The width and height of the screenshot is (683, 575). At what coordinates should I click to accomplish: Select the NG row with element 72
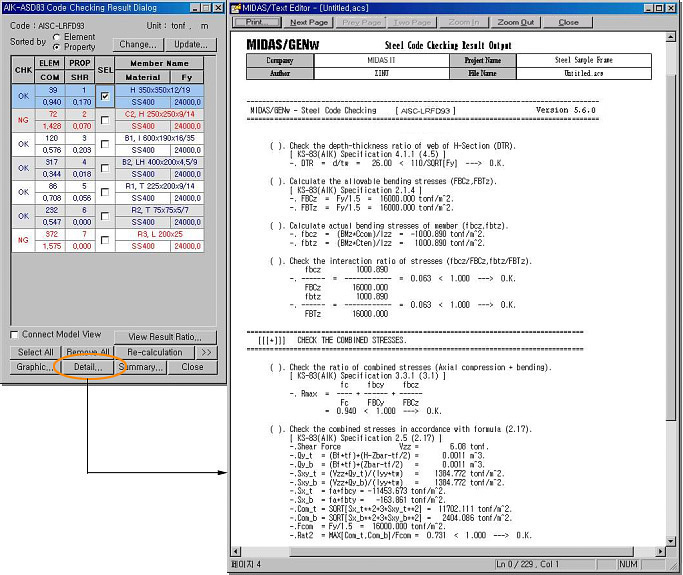coord(107,120)
